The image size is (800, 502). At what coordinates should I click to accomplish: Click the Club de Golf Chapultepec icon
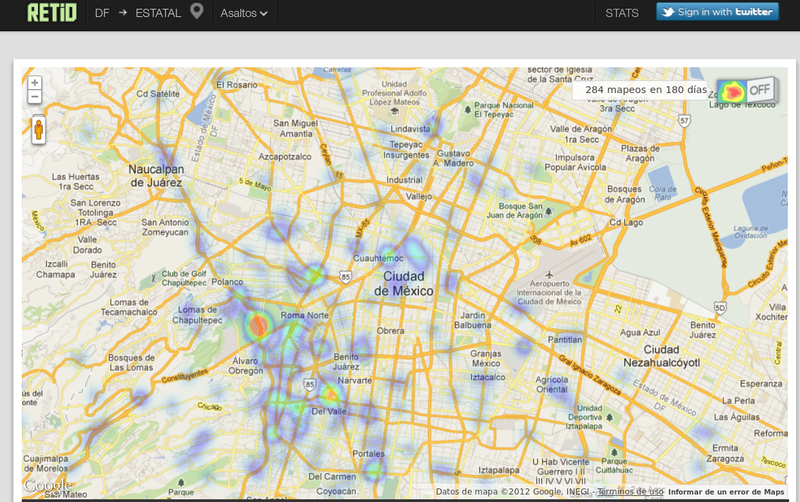(154, 279)
